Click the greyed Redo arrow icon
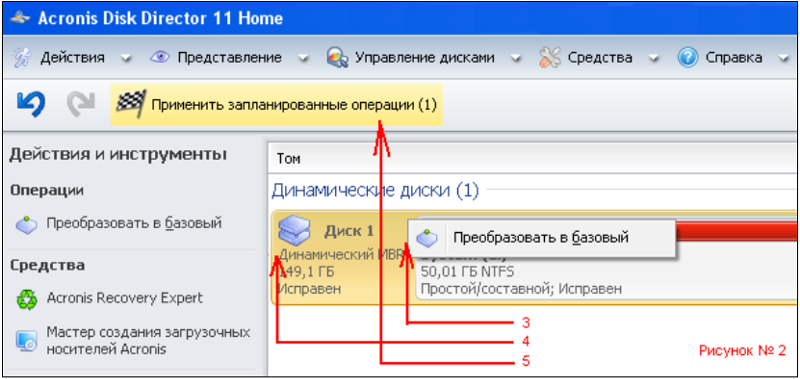Viewport: 800px width, 379px height. coord(80,104)
